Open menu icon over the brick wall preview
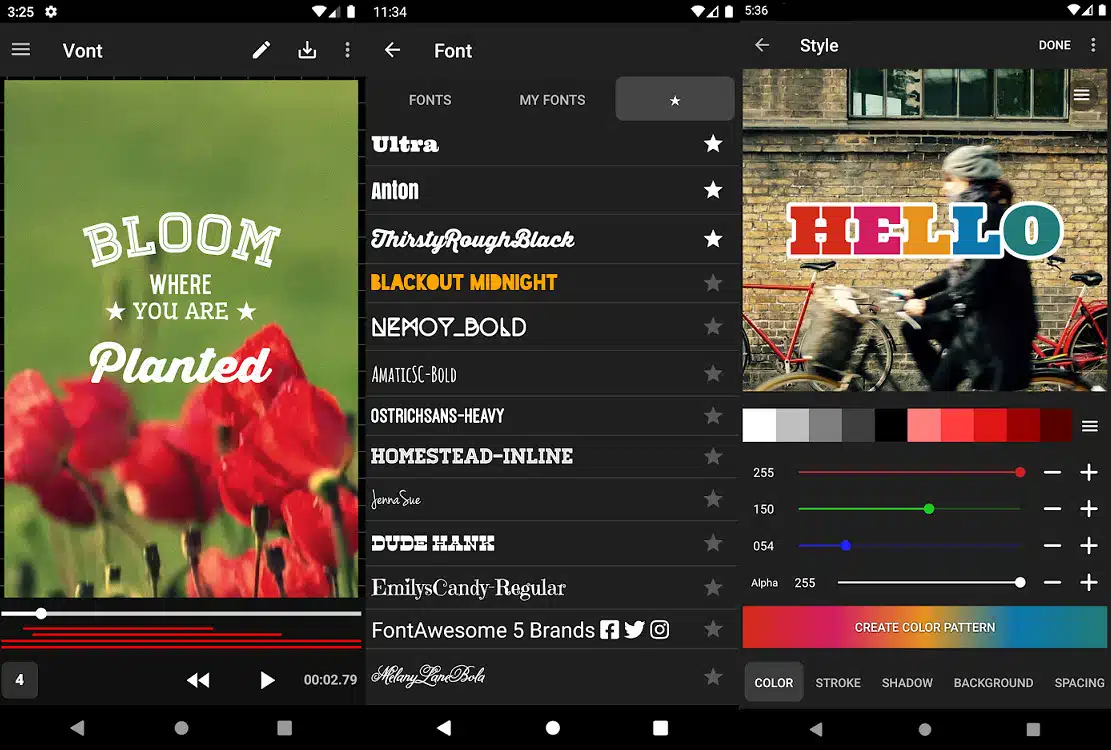 click(1081, 94)
